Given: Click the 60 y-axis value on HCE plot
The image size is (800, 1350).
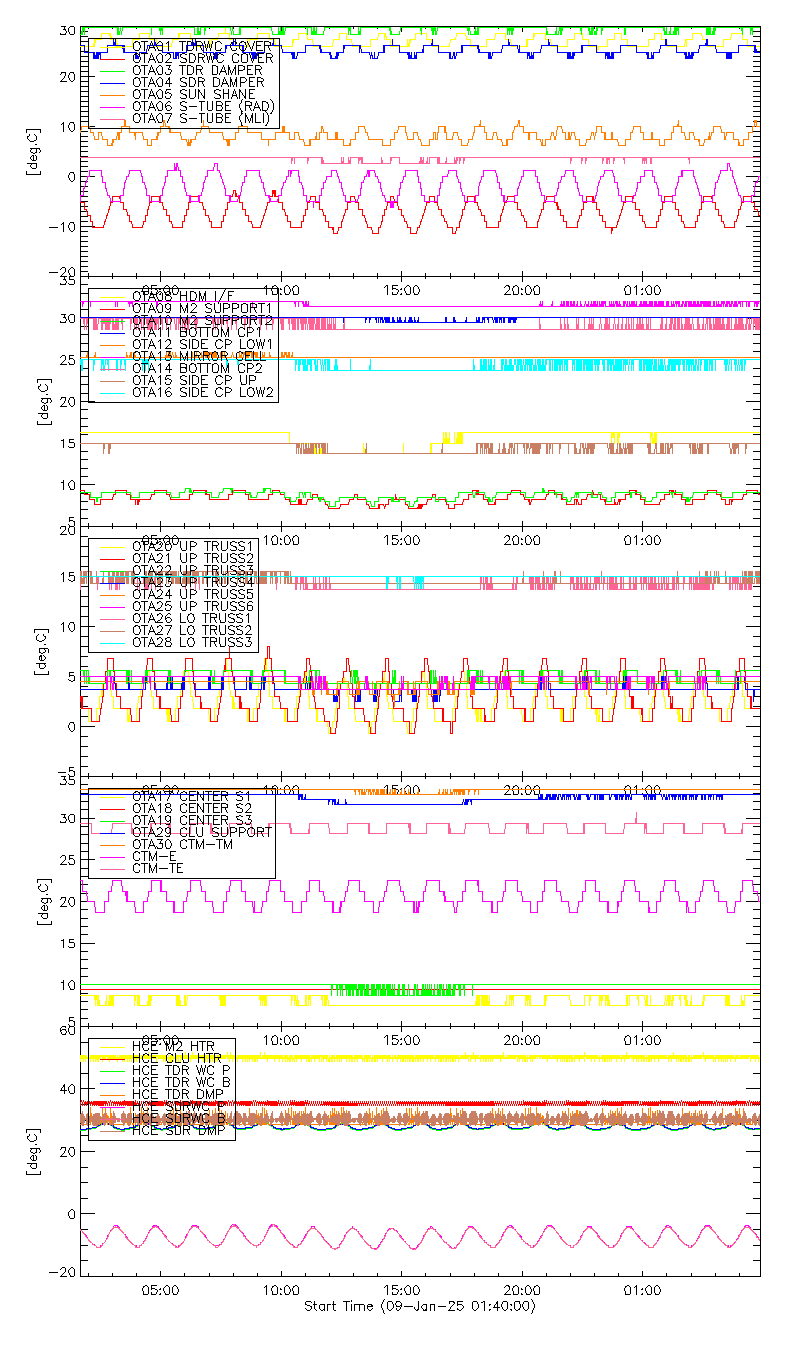Looking at the screenshot, I should (69, 1029).
